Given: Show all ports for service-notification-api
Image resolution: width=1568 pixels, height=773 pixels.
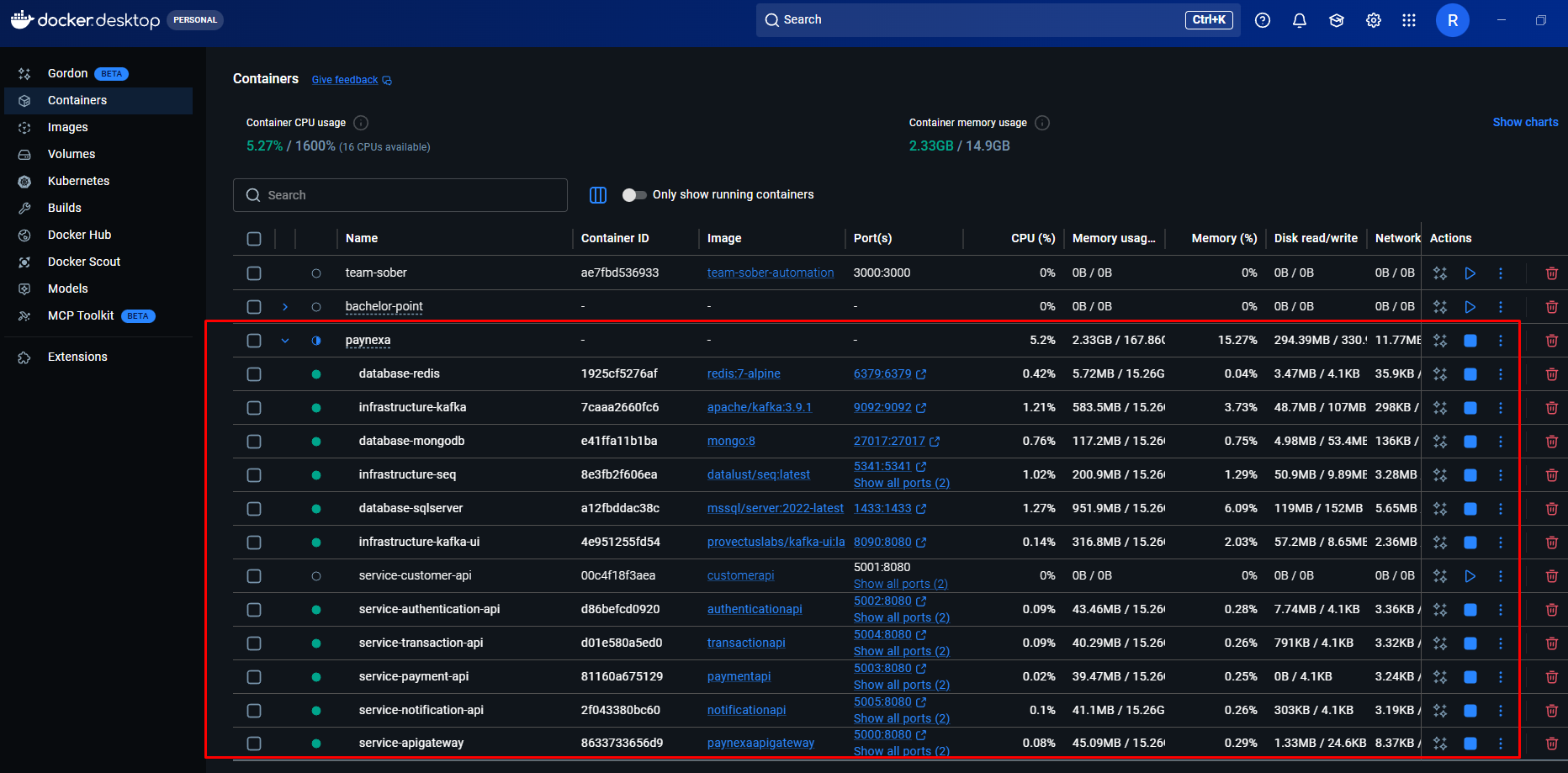Looking at the screenshot, I should click(x=901, y=719).
